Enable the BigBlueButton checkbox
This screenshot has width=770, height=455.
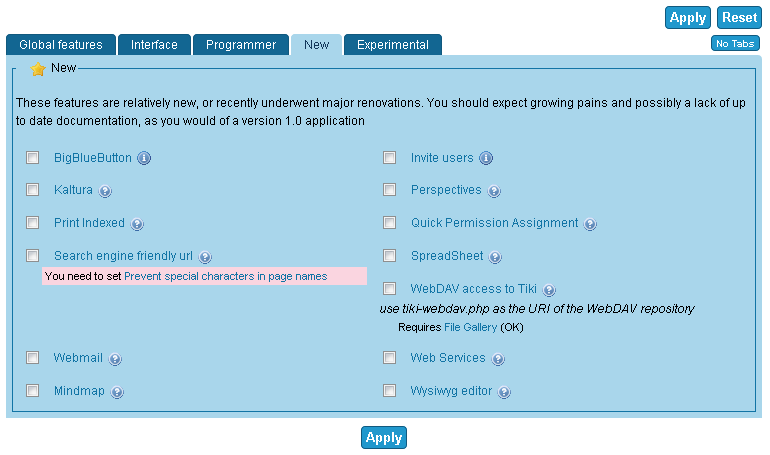(32, 158)
